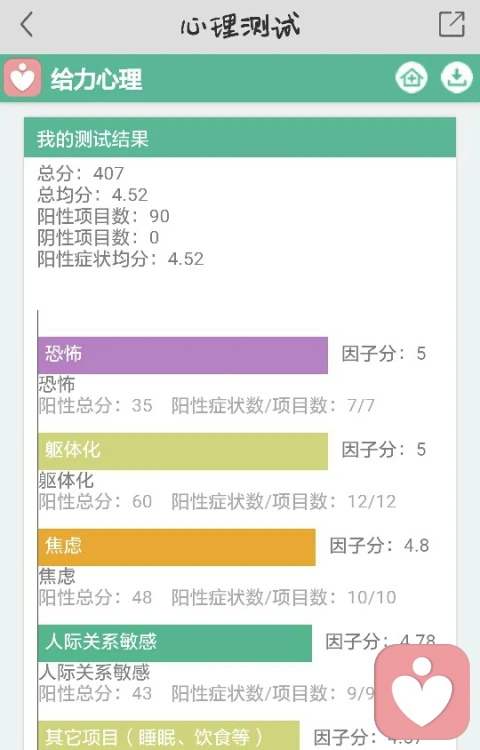Tap the 总分：407 line
Image resolution: width=480 pixels, height=750 pixels.
tap(81, 173)
